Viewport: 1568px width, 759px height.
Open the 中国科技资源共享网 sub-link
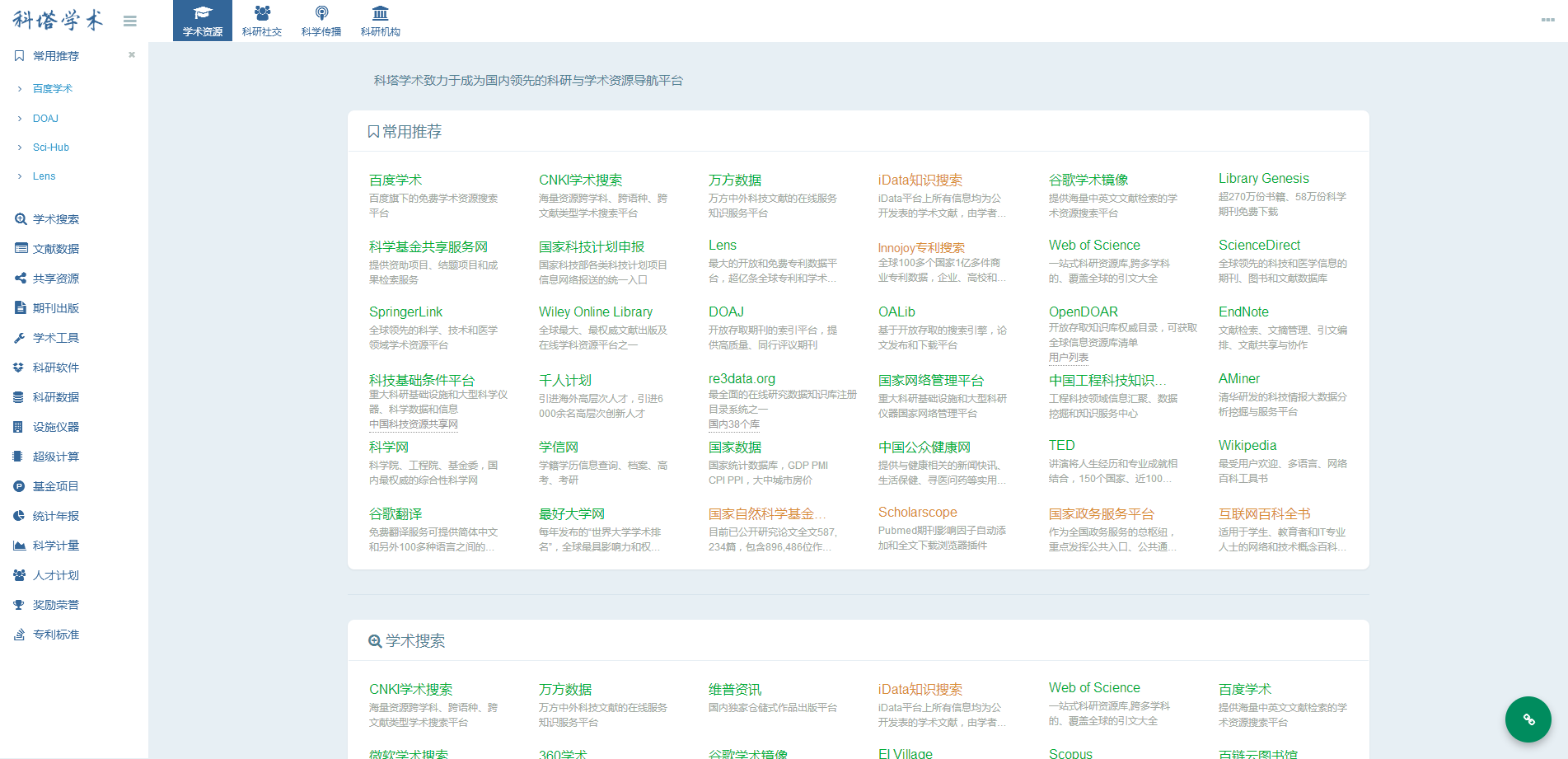[x=414, y=424]
